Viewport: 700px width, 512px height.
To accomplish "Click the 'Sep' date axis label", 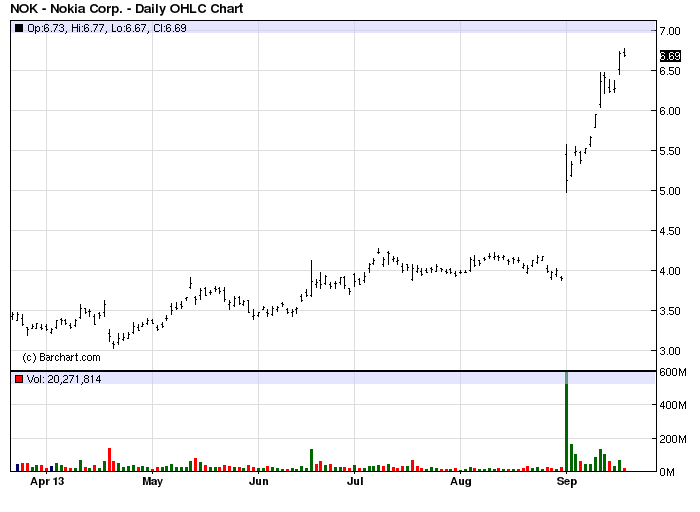I will (x=567, y=482).
